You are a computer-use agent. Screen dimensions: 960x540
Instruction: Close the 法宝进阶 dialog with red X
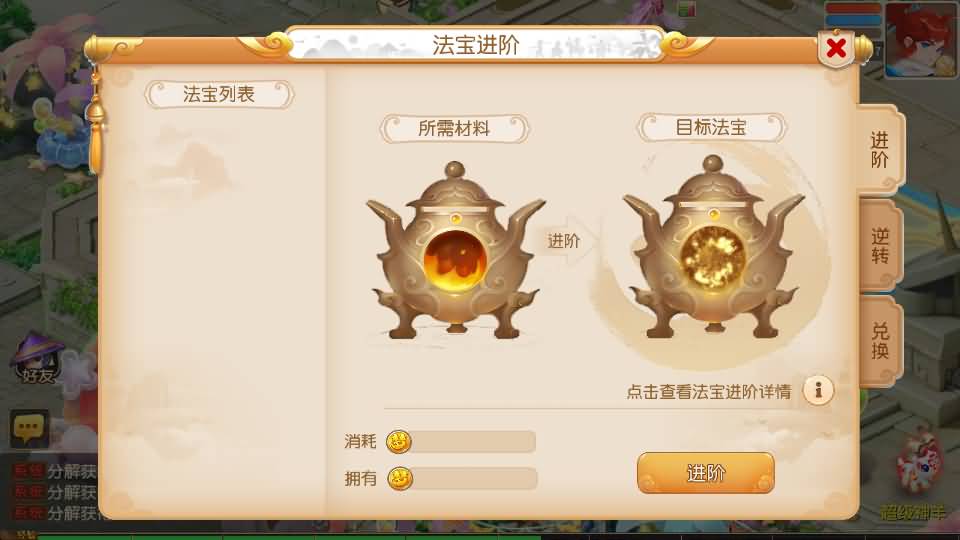pos(836,48)
